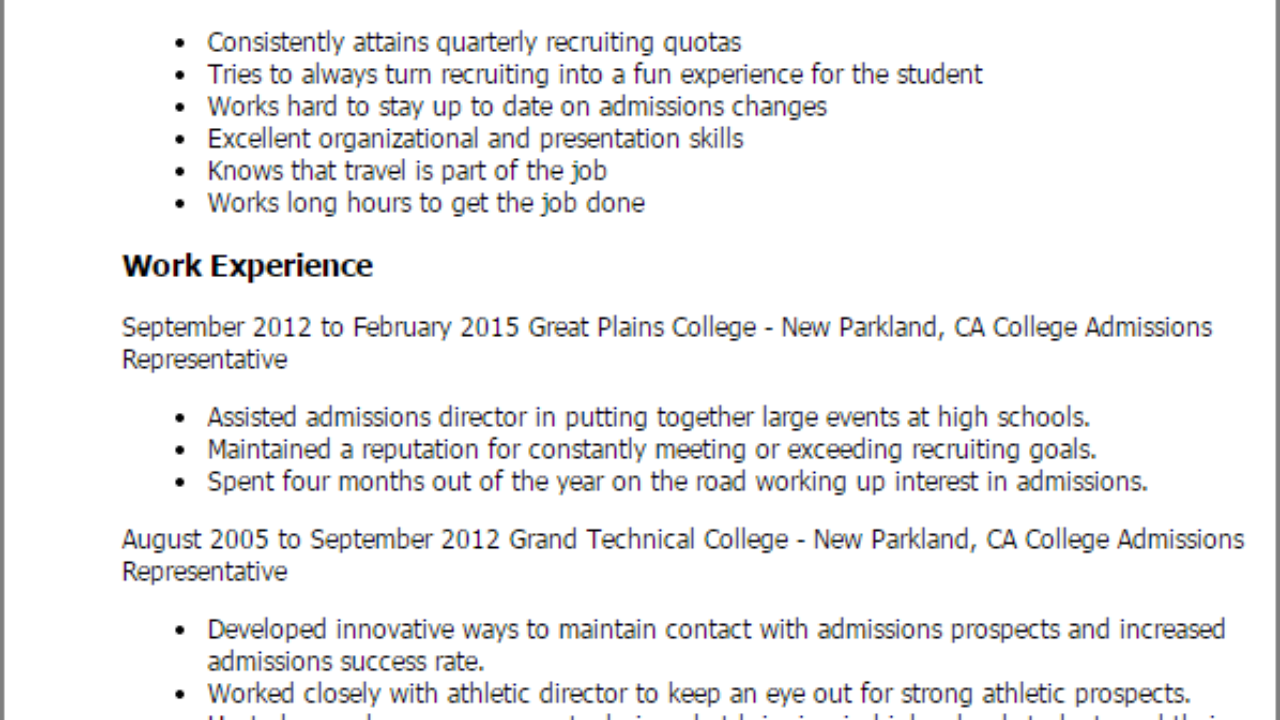Click the date 'September 2012 to February 2015'
Viewport: 1280px width, 720px height.
(321, 328)
